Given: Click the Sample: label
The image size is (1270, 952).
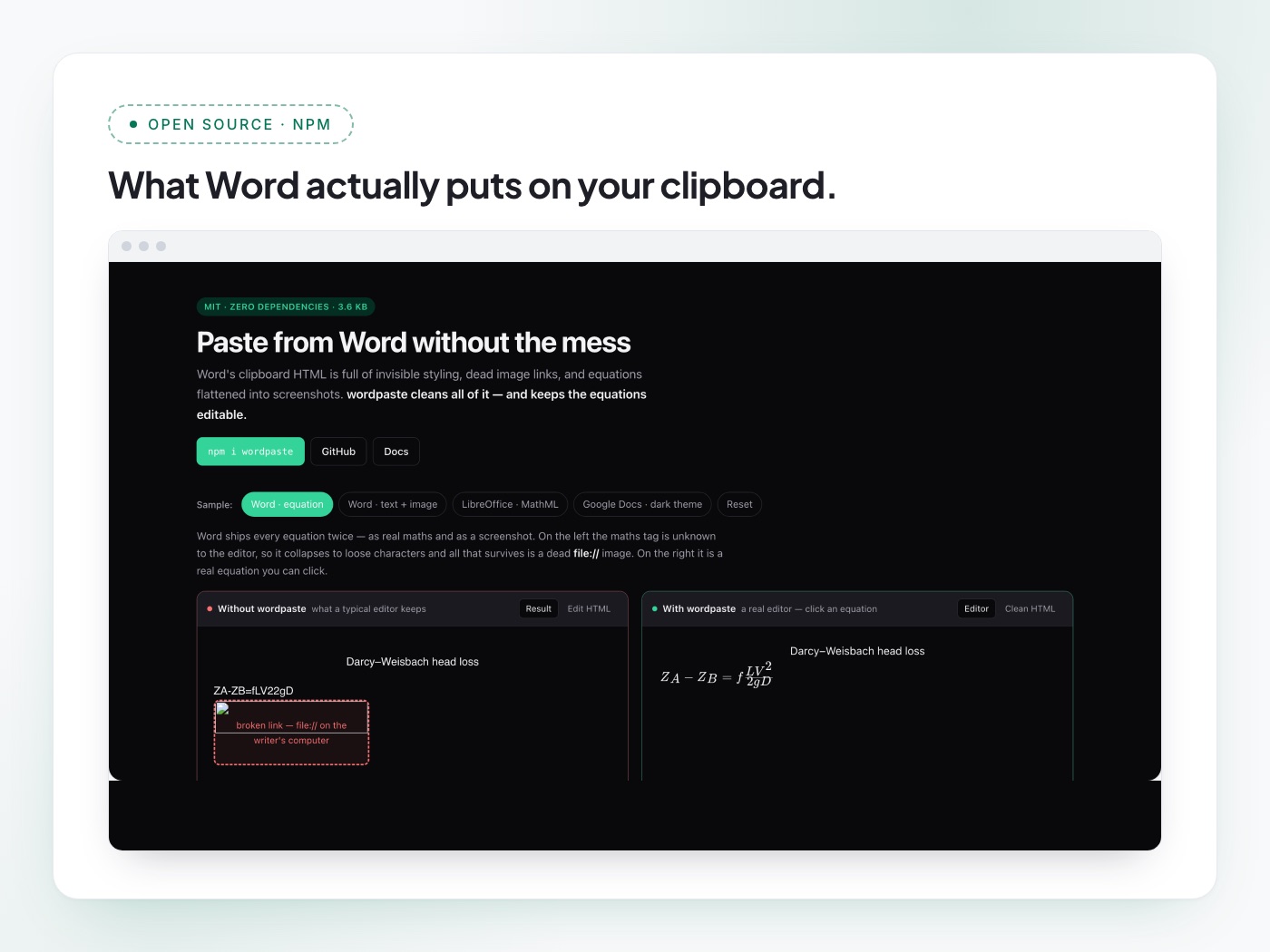Looking at the screenshot, I should (x=214, y=505).
